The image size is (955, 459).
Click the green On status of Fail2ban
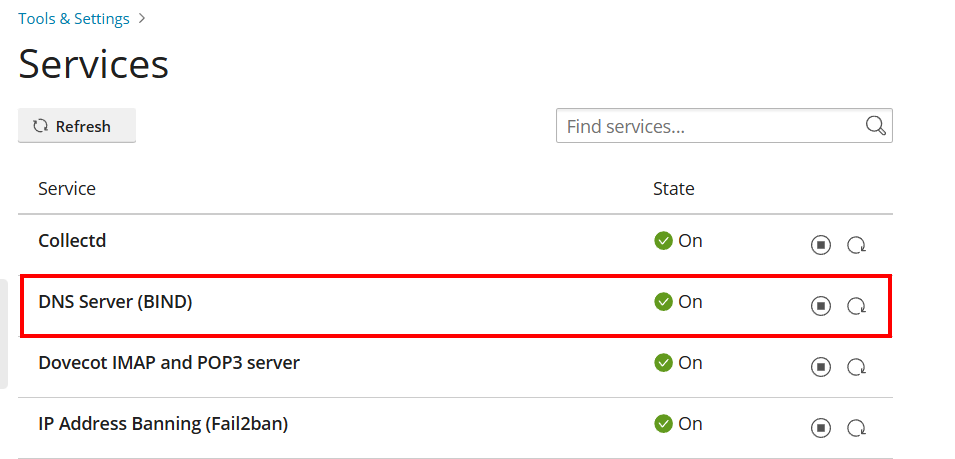point(678,424)
